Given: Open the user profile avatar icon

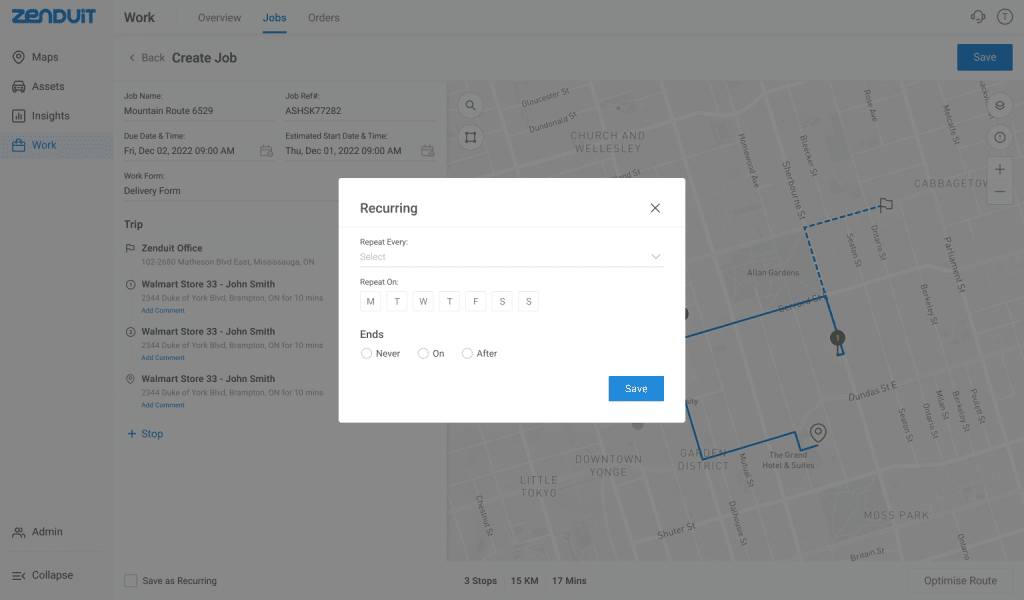Looking at the screenshot, I should coord(1005,17).
